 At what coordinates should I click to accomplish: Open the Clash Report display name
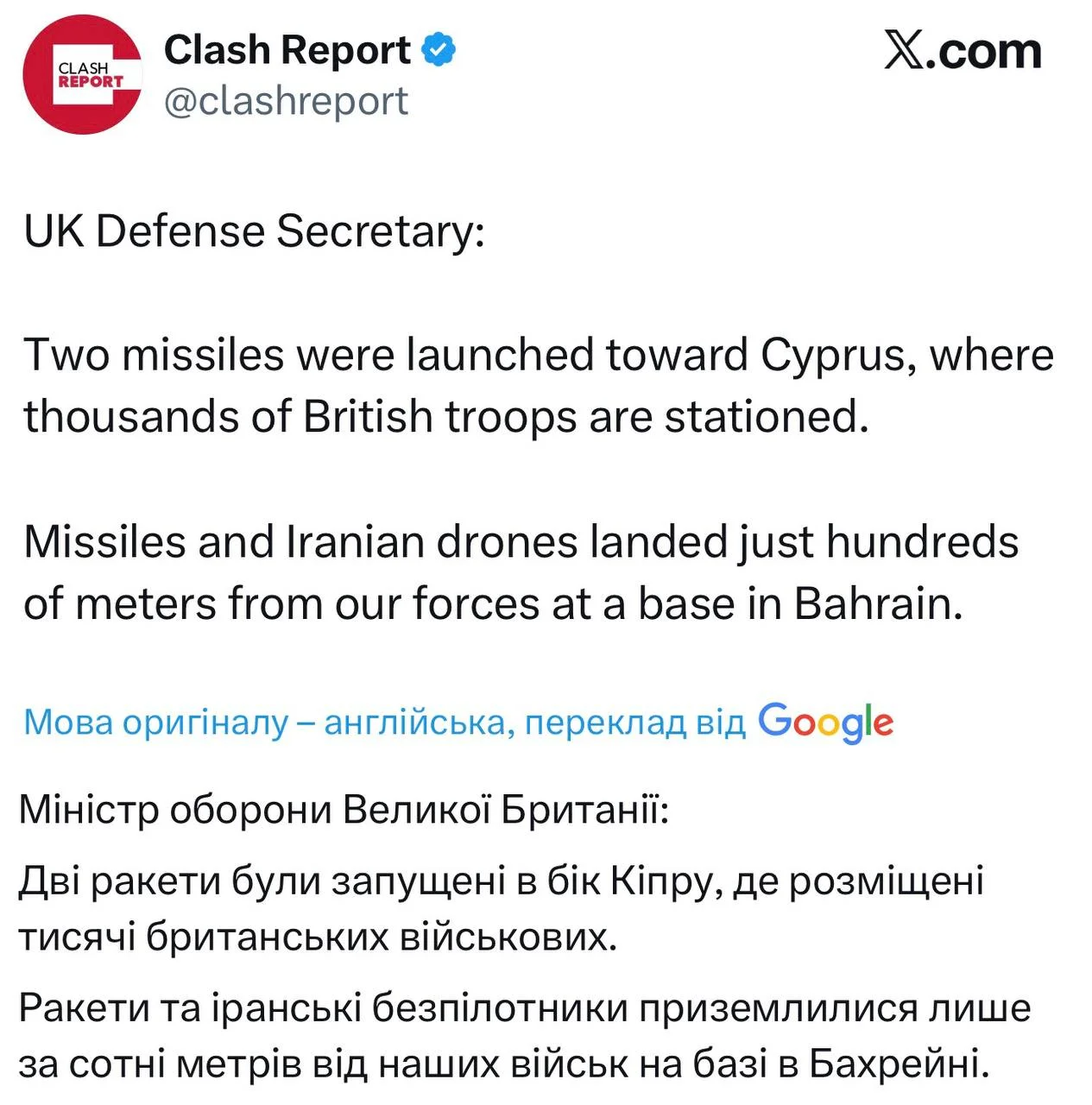coord(287,50)
